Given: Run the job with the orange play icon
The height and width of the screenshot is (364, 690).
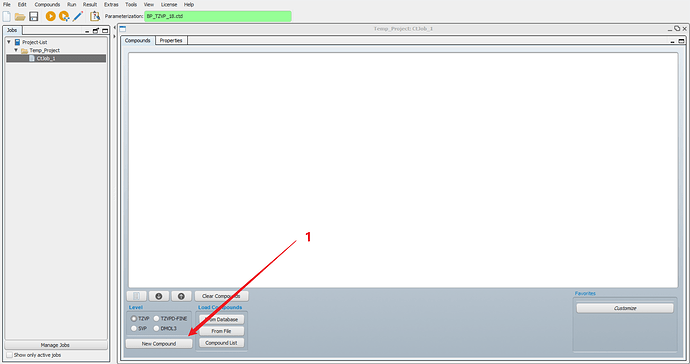Looking at the screenshot, I should point(51,16).
